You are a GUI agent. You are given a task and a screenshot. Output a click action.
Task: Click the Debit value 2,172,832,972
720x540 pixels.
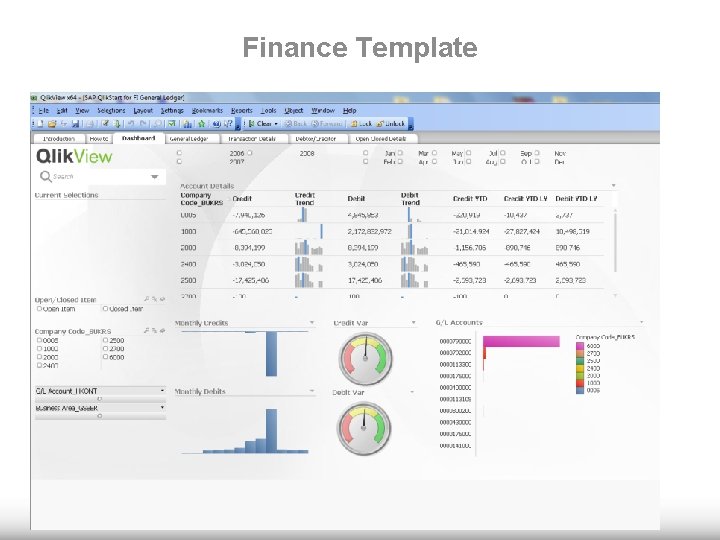tap(370, 231)
